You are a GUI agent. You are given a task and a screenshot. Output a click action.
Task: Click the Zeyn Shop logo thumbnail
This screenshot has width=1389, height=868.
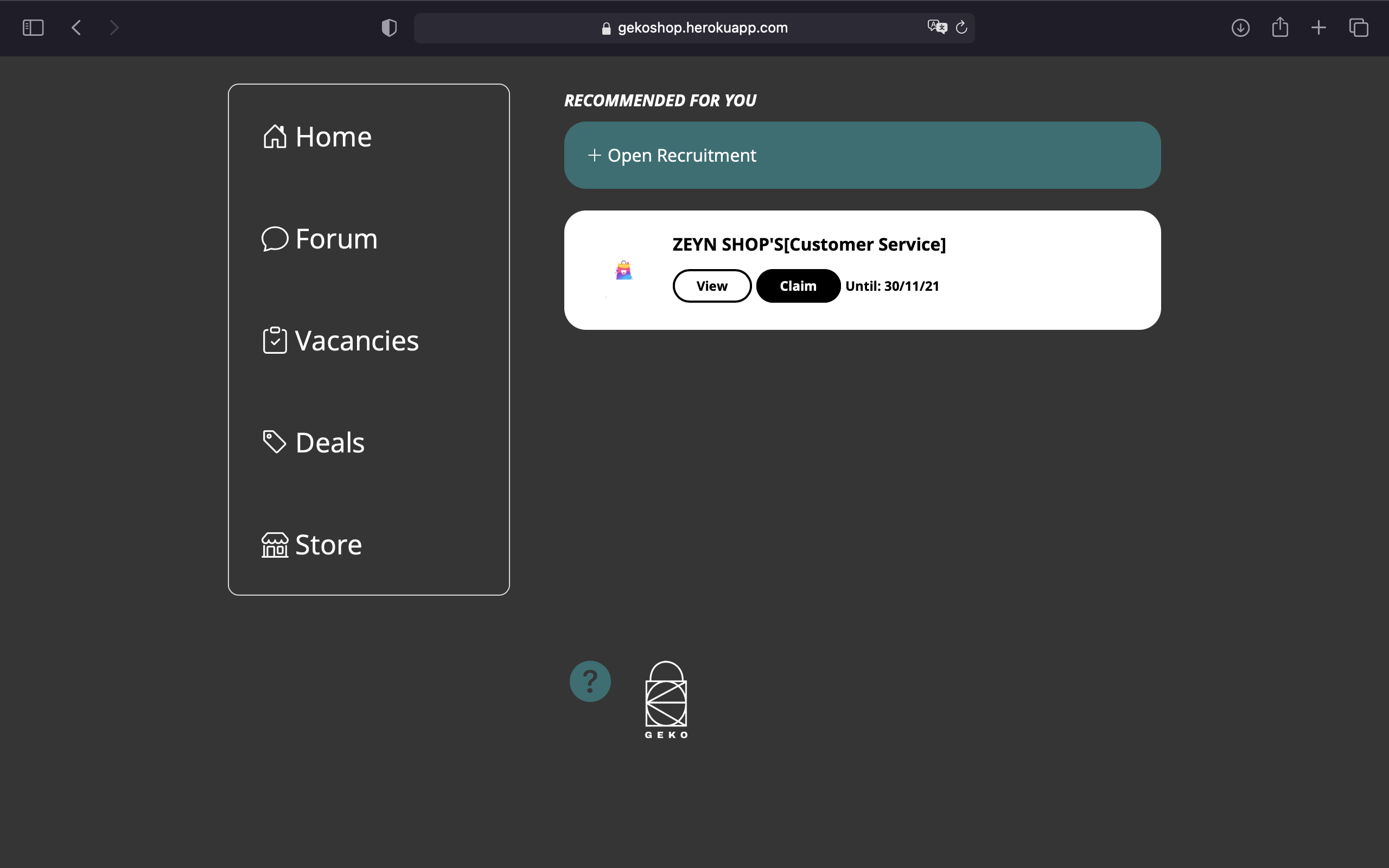(x=623, y=270)
